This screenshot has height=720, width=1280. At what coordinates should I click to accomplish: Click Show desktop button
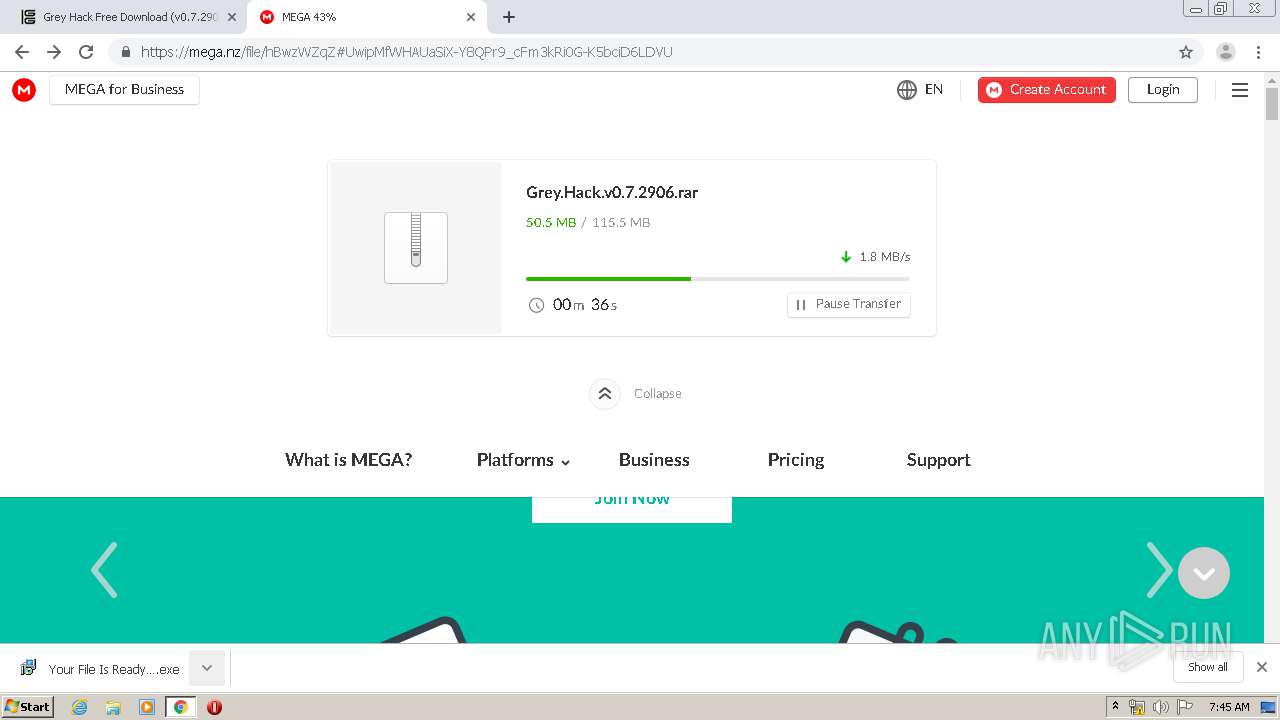pyautogui.click(x=1269, y=707)
